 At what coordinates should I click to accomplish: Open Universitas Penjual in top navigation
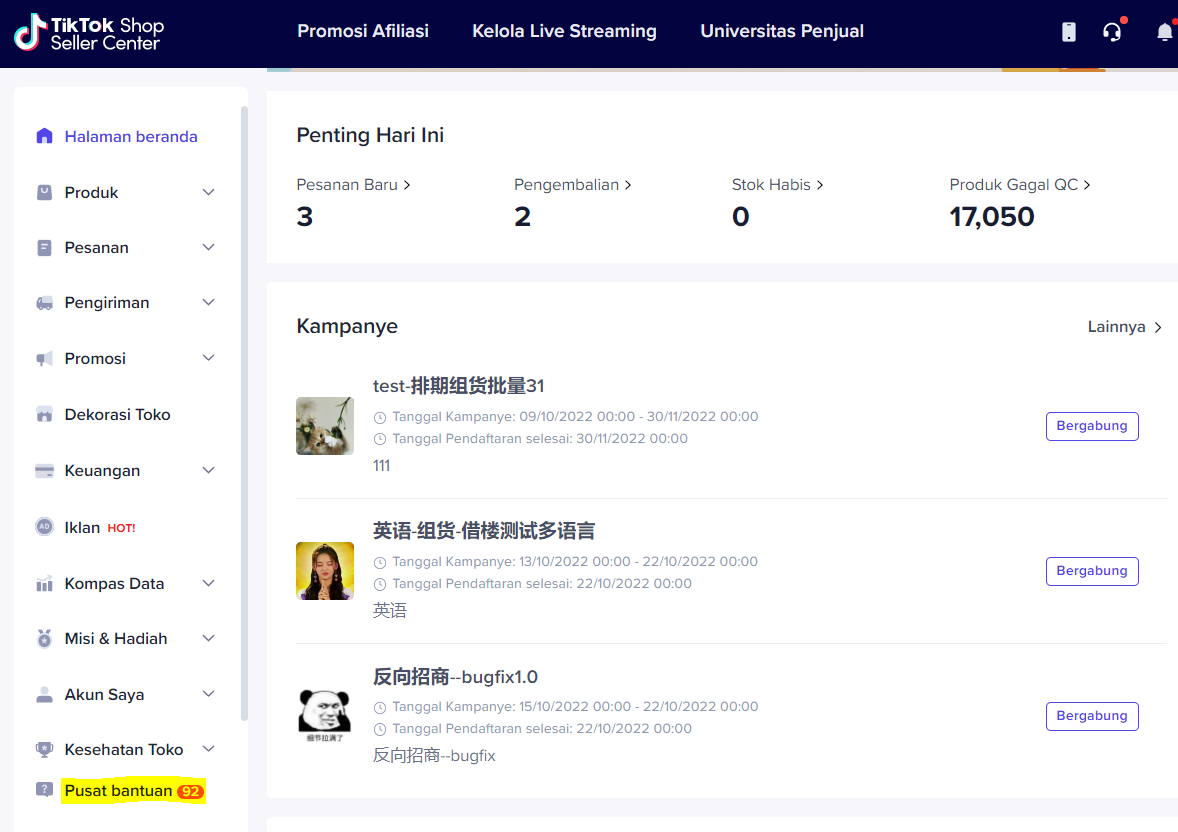782,31
